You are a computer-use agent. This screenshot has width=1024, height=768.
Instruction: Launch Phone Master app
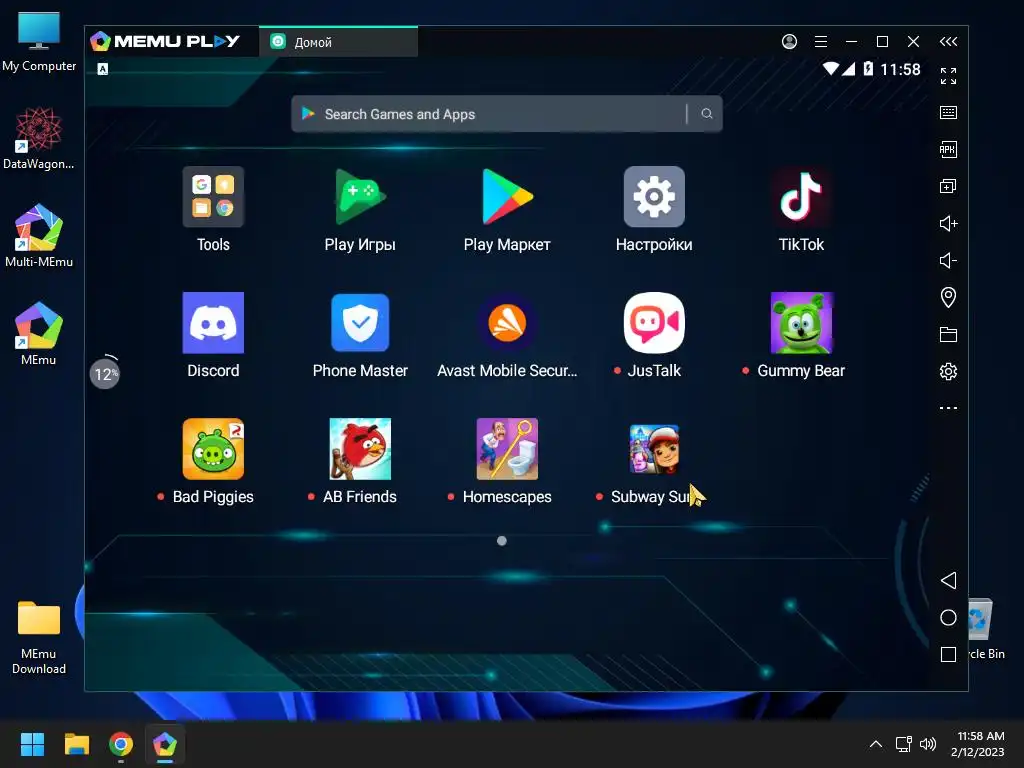[360, 323]
